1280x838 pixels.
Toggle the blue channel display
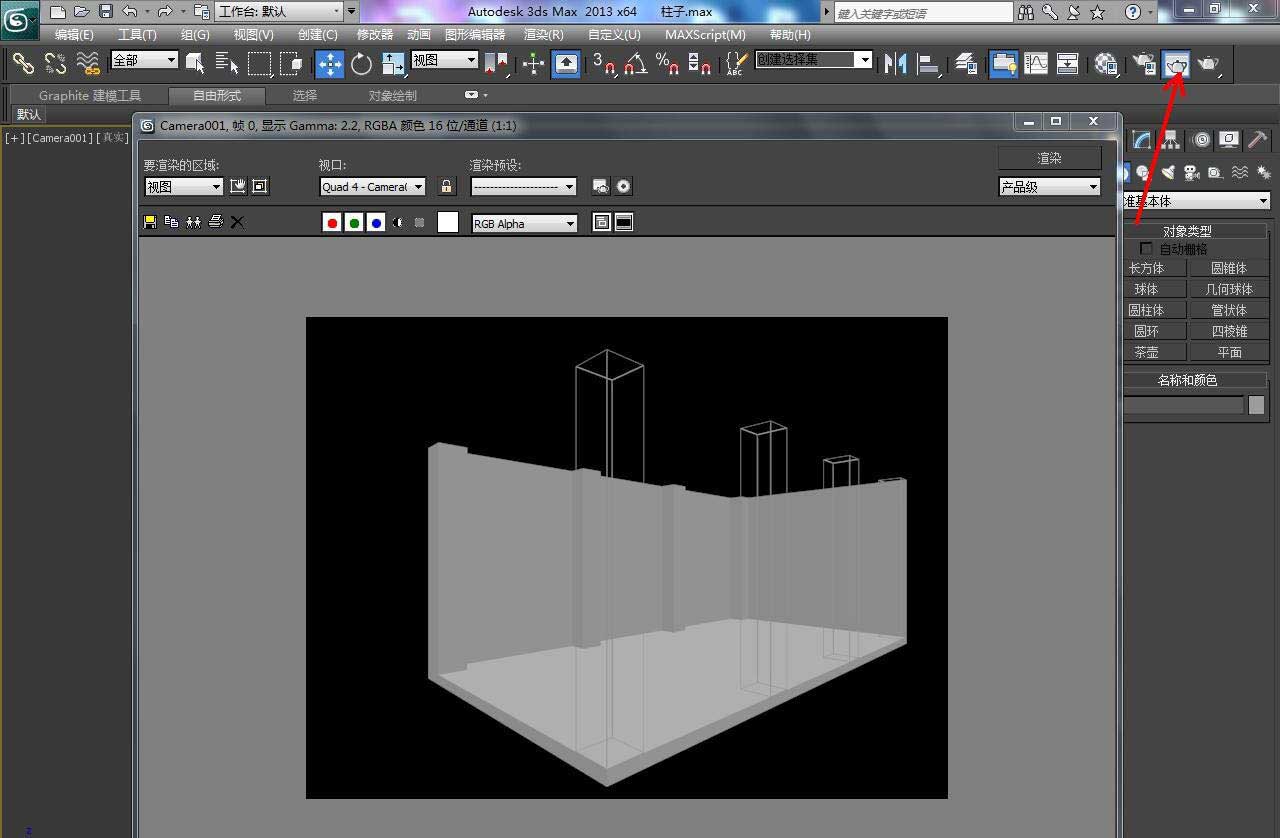click(x=376, y=223)
